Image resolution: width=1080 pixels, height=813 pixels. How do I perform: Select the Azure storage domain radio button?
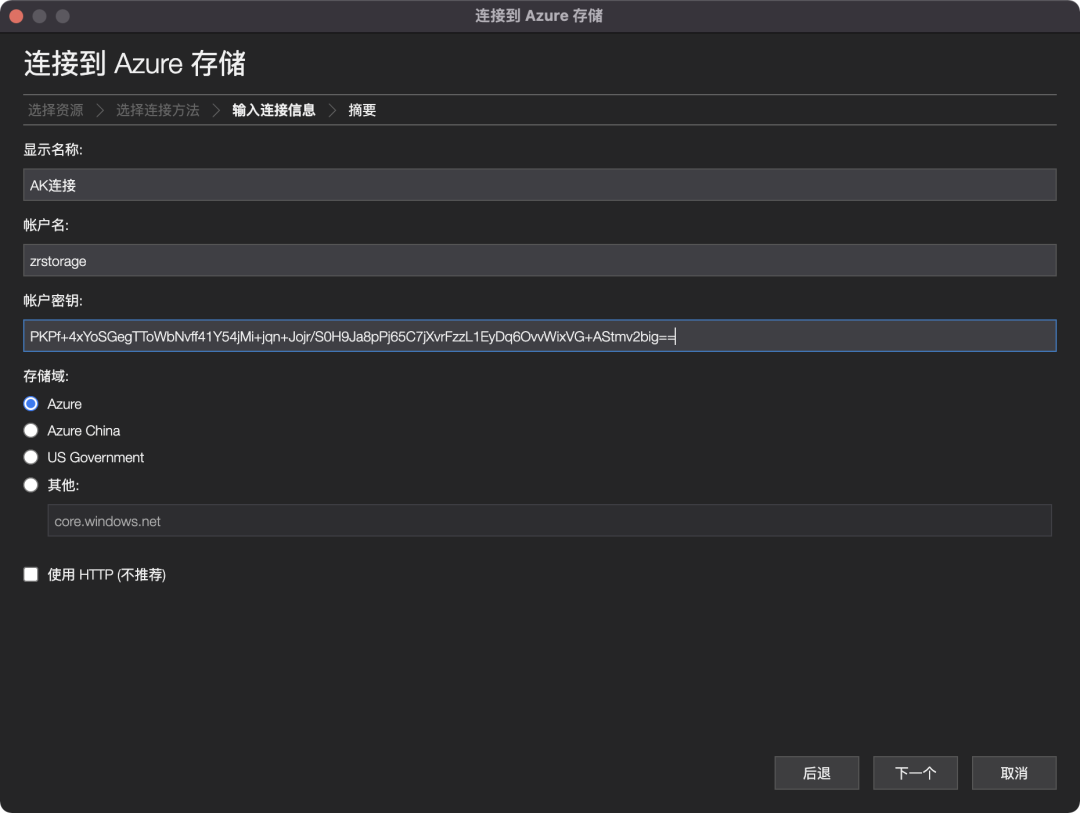[30, 404]
